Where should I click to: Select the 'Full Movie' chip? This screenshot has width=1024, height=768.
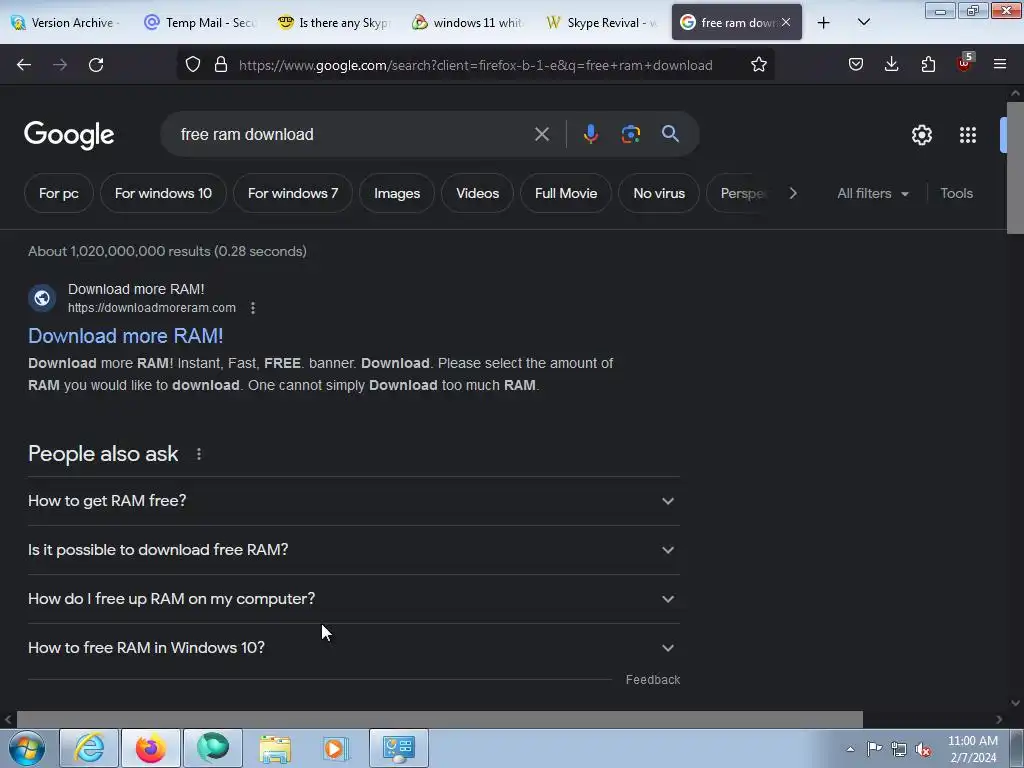[x=566, y=193]
